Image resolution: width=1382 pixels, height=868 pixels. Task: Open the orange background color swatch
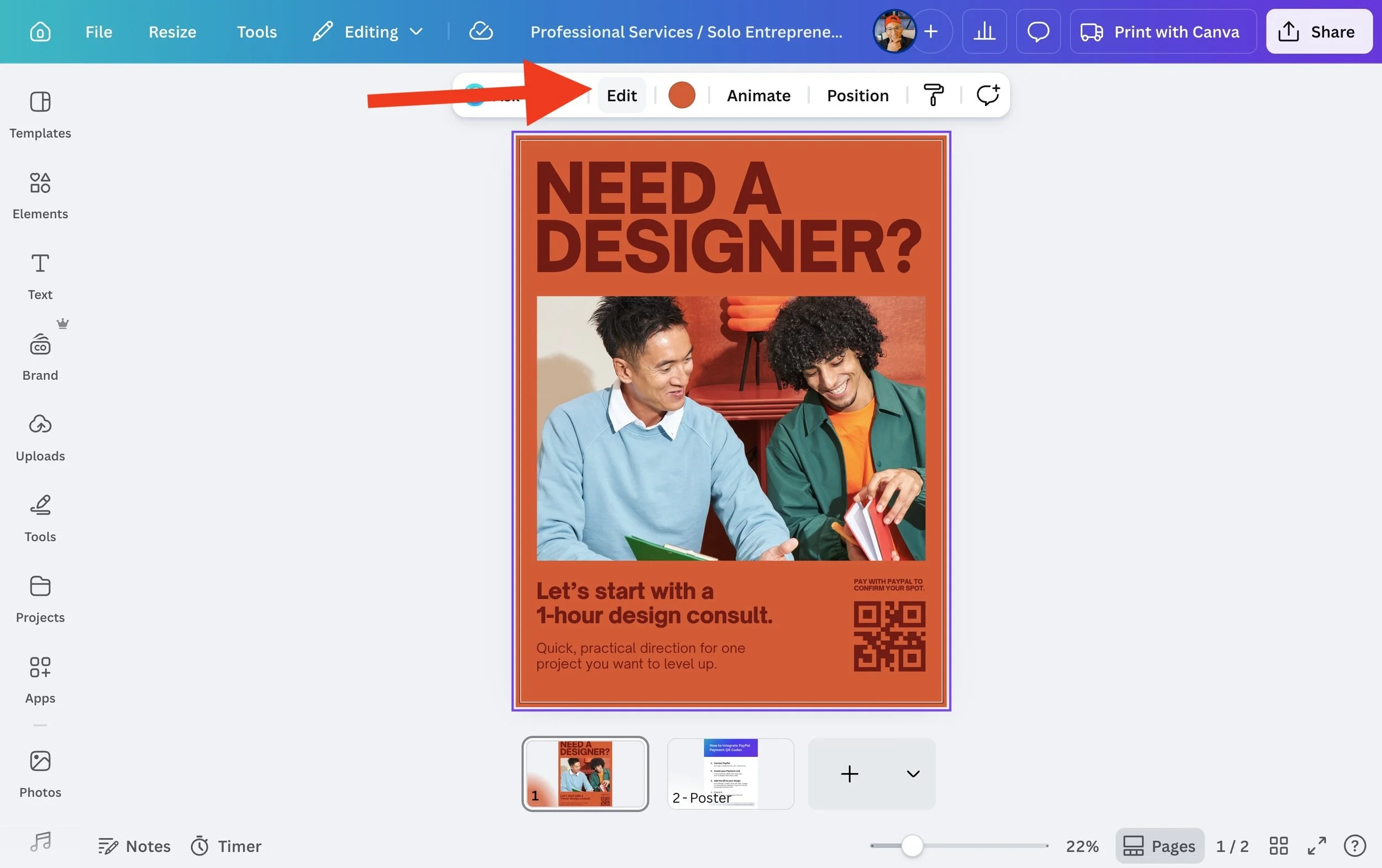[x=681, y=95]
